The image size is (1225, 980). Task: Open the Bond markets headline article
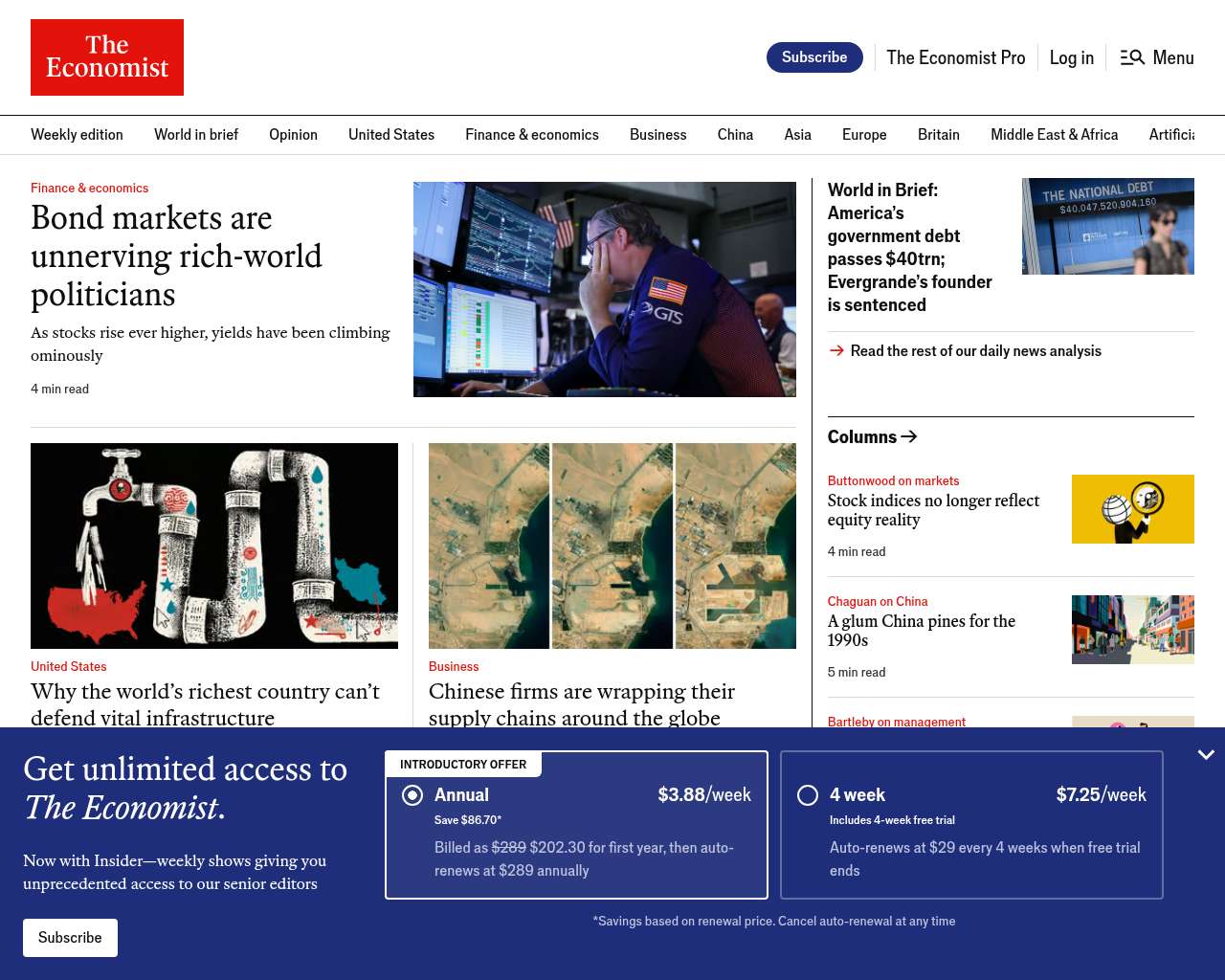176,256
